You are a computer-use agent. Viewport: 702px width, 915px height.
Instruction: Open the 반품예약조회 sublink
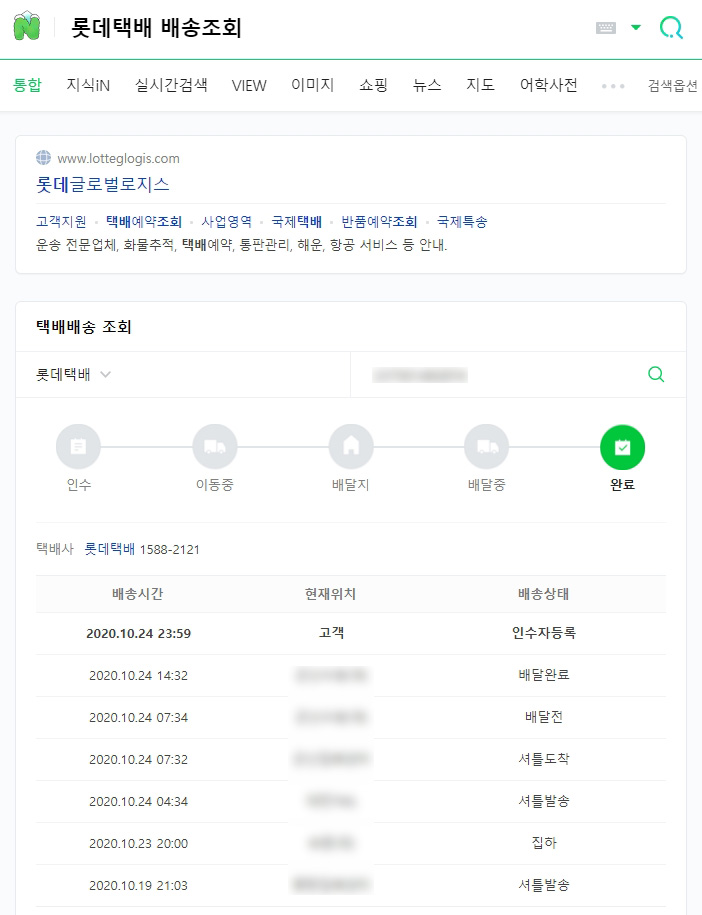(x=379, y=222)
